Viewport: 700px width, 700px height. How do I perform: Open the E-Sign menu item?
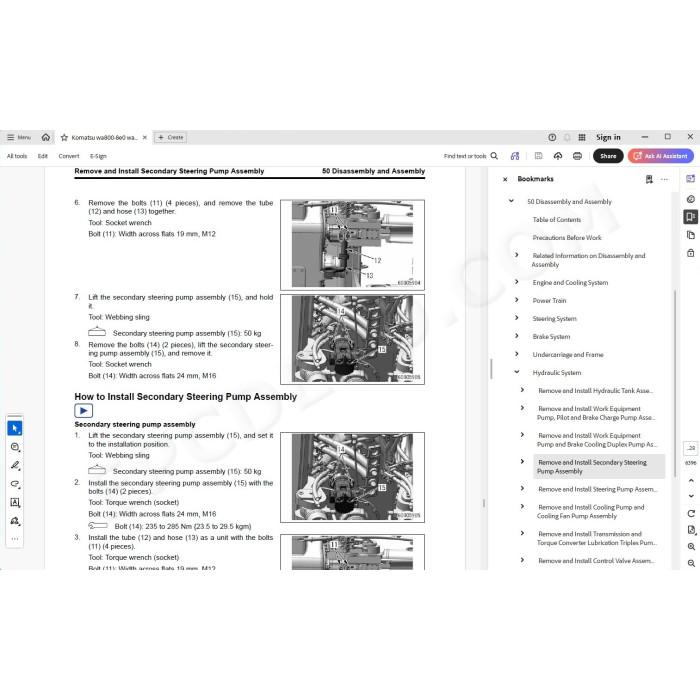click(98, 156)
